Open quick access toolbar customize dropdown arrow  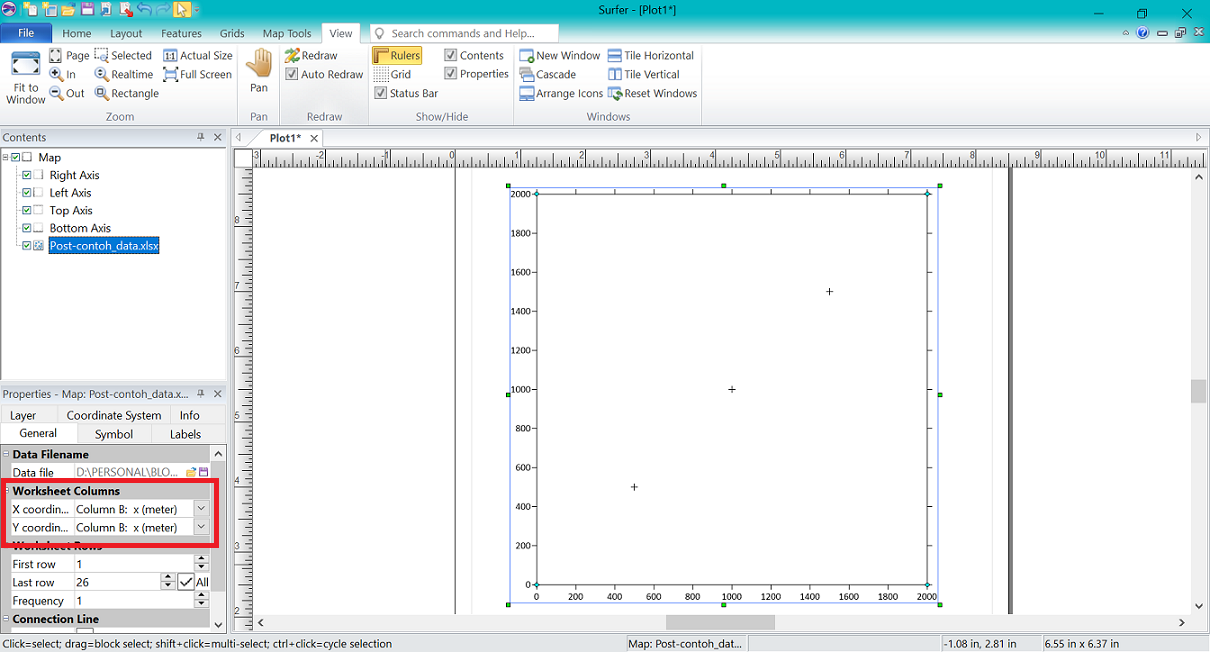click(x=197, y=10)
